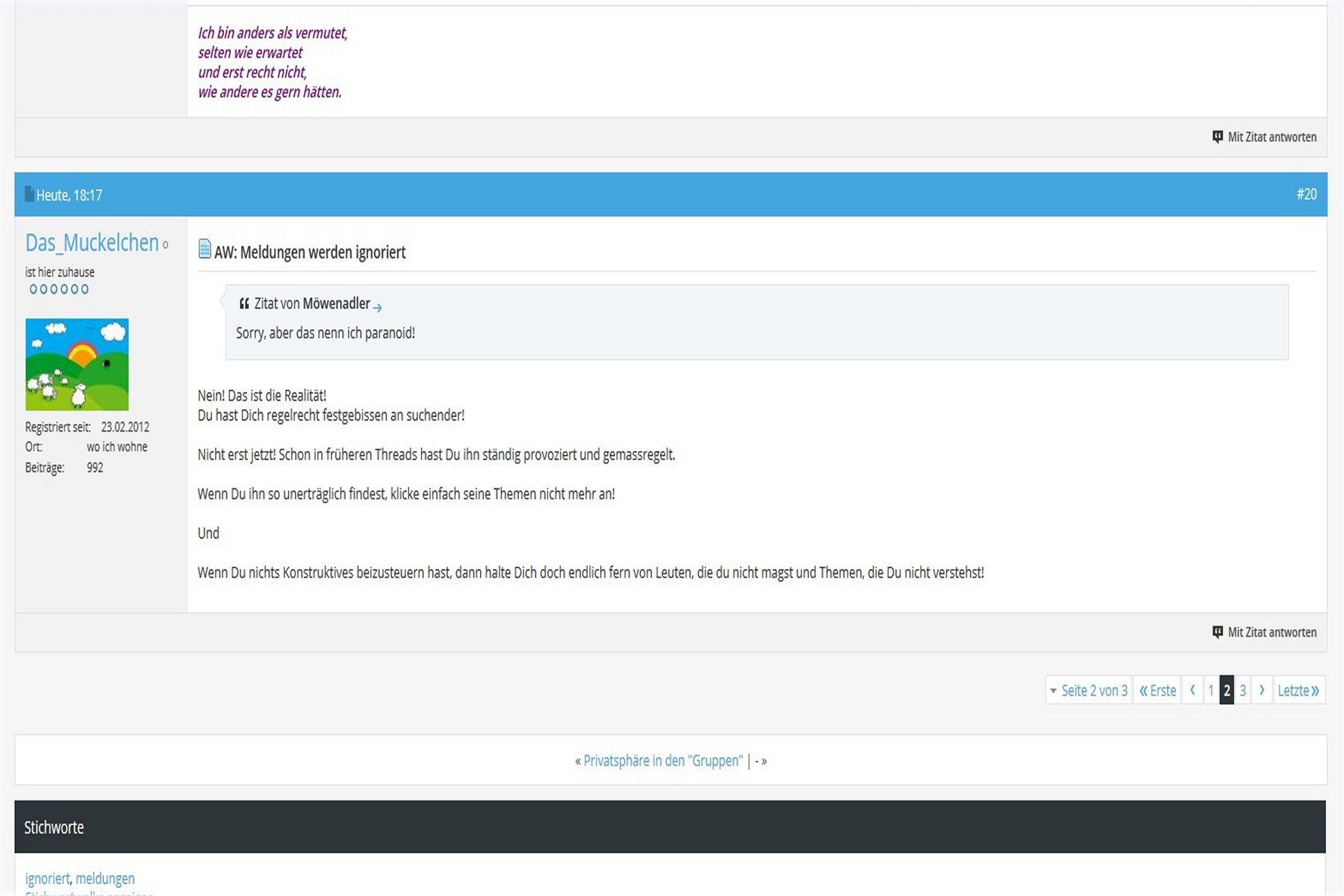Click the Das_Muckelchen sheep avatar image
This screenshot has height=896, width=1344.
[x=77, y=364]
